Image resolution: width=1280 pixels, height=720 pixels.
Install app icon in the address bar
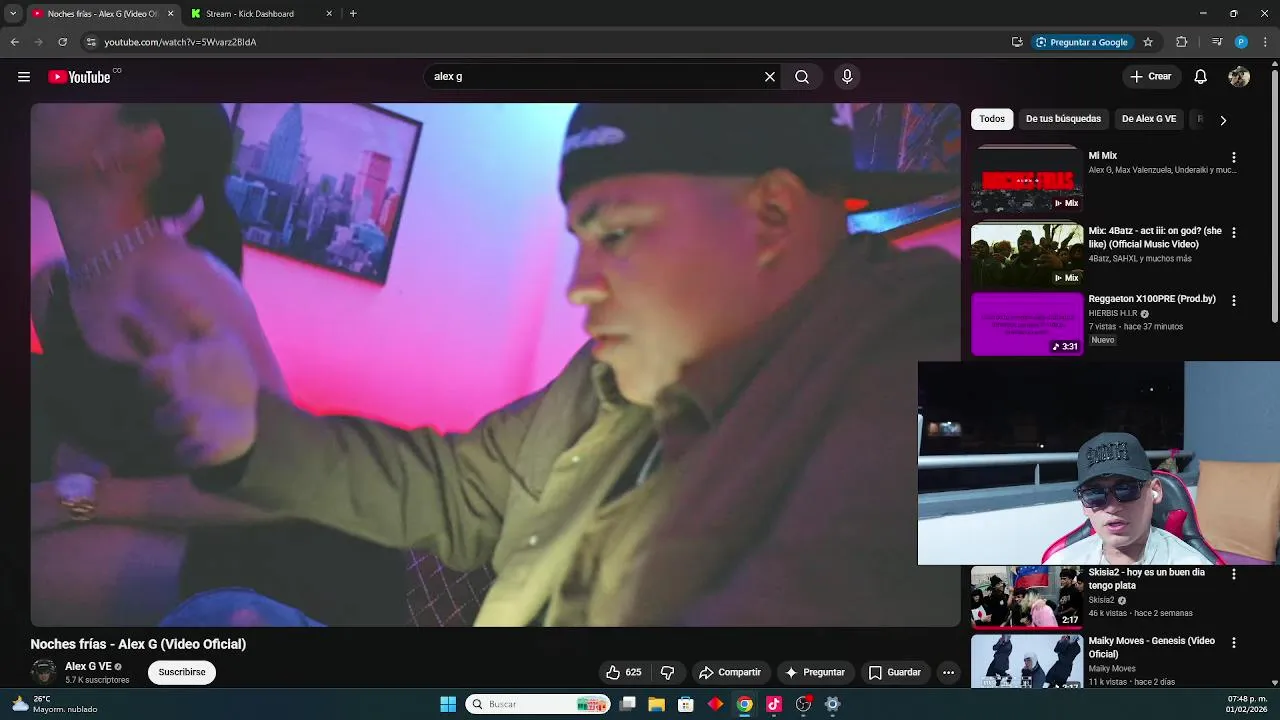click(1017, 42)
